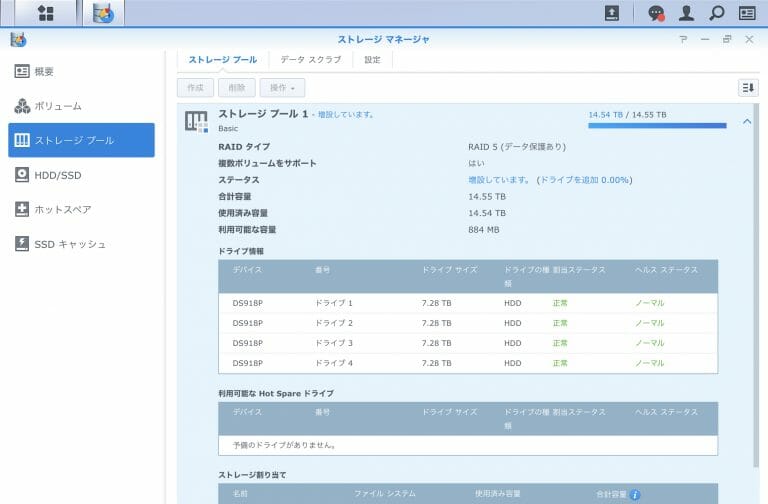Click the 884 MB available capacity value

483,230
